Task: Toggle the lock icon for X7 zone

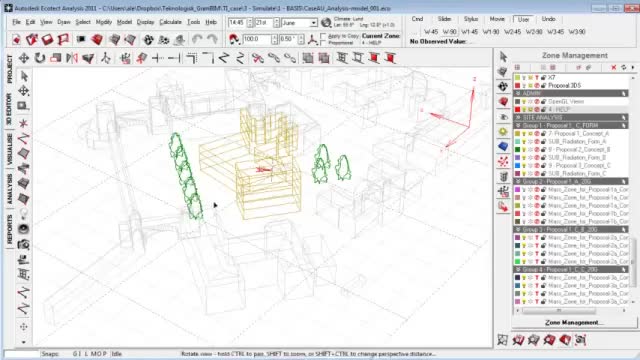Action: 543,78
